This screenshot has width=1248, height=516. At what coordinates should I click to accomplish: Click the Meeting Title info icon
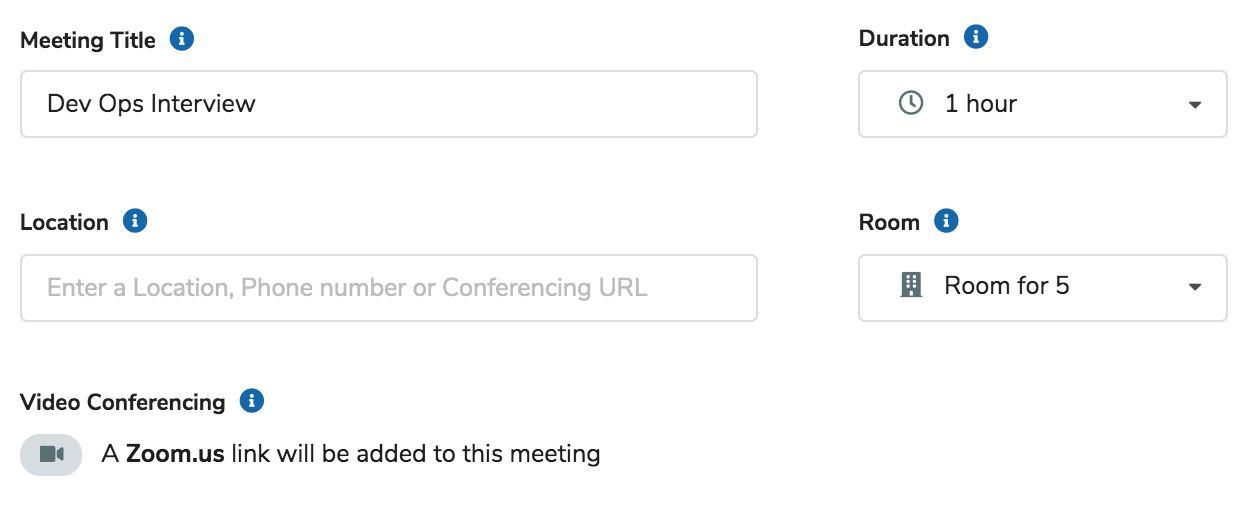(181, 39)
